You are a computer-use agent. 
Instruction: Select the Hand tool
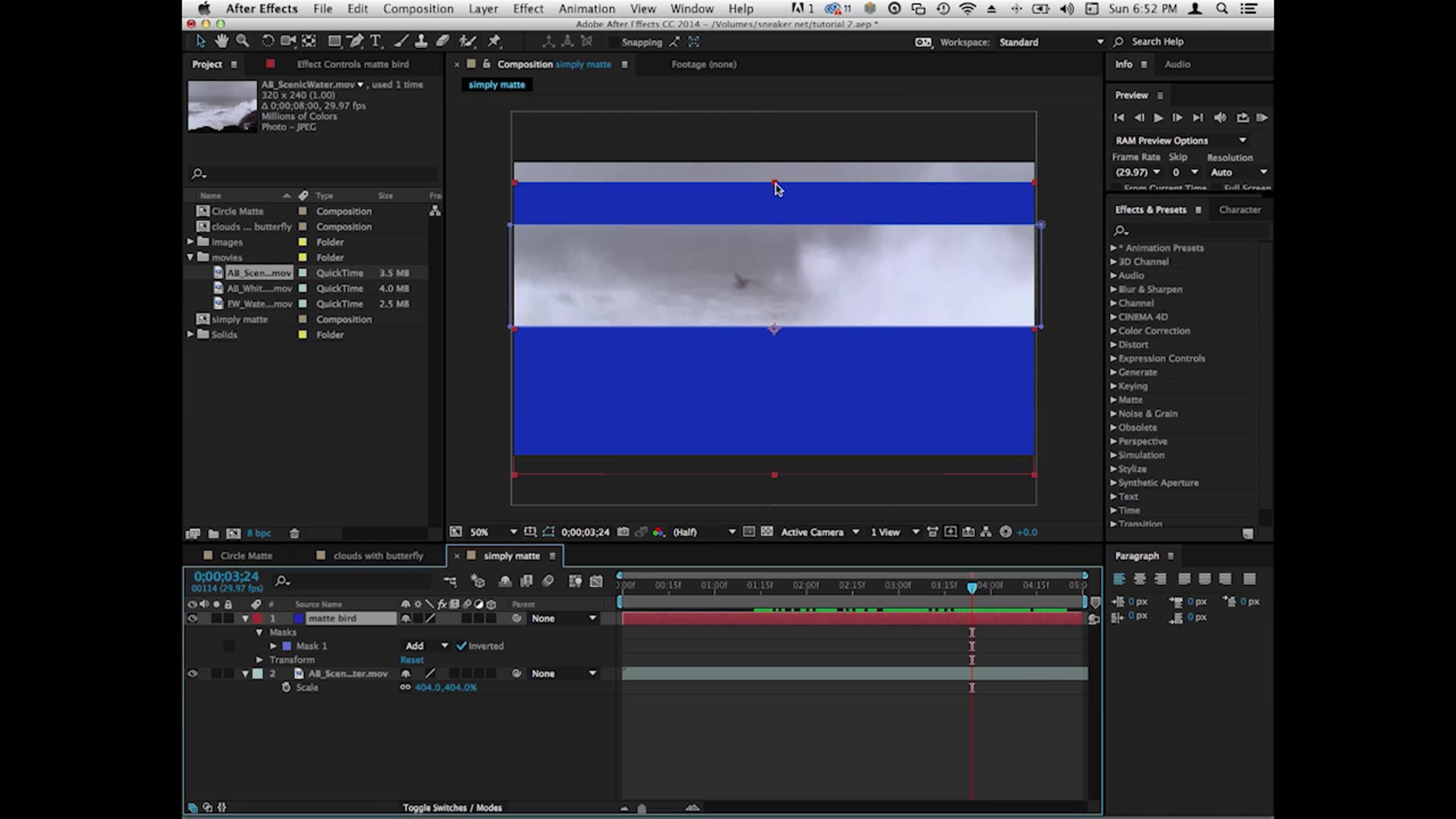click(221, 41)
